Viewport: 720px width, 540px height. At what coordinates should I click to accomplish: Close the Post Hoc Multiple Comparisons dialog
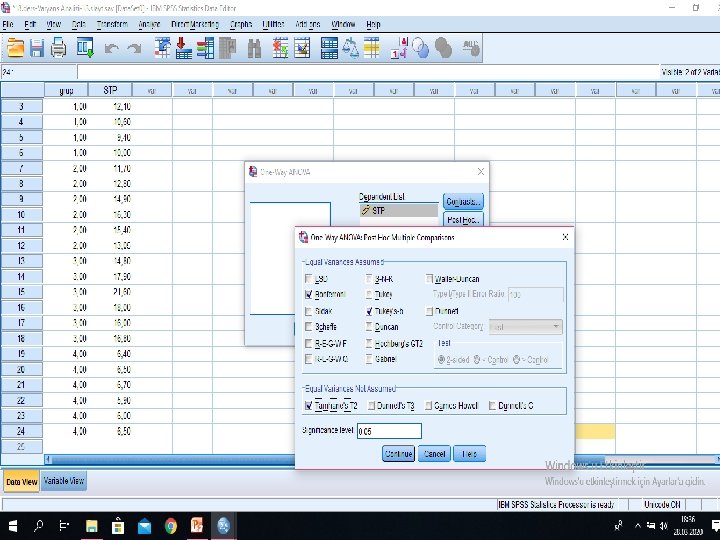coord(565,237)
